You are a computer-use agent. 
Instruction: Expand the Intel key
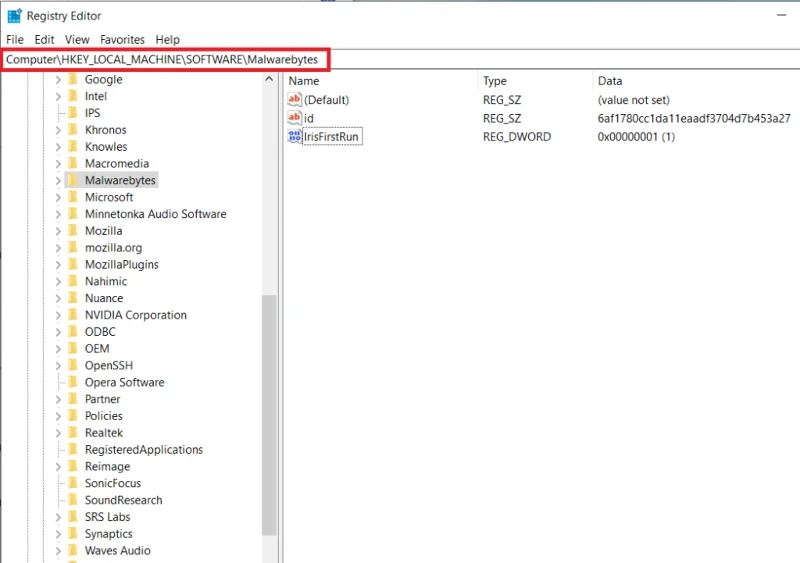tap(58, 96)
